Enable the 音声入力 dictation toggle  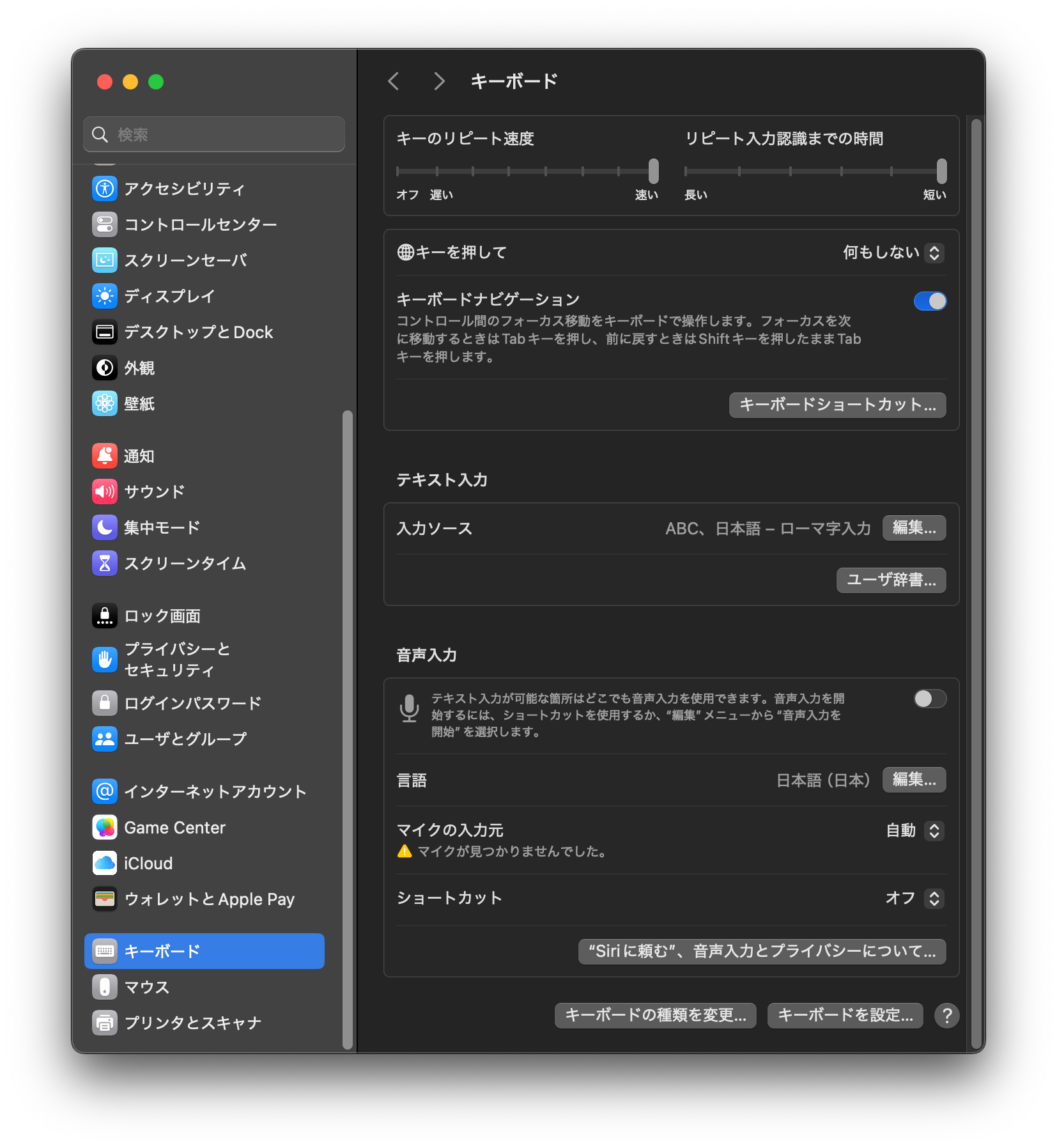(x=929, y=699)
